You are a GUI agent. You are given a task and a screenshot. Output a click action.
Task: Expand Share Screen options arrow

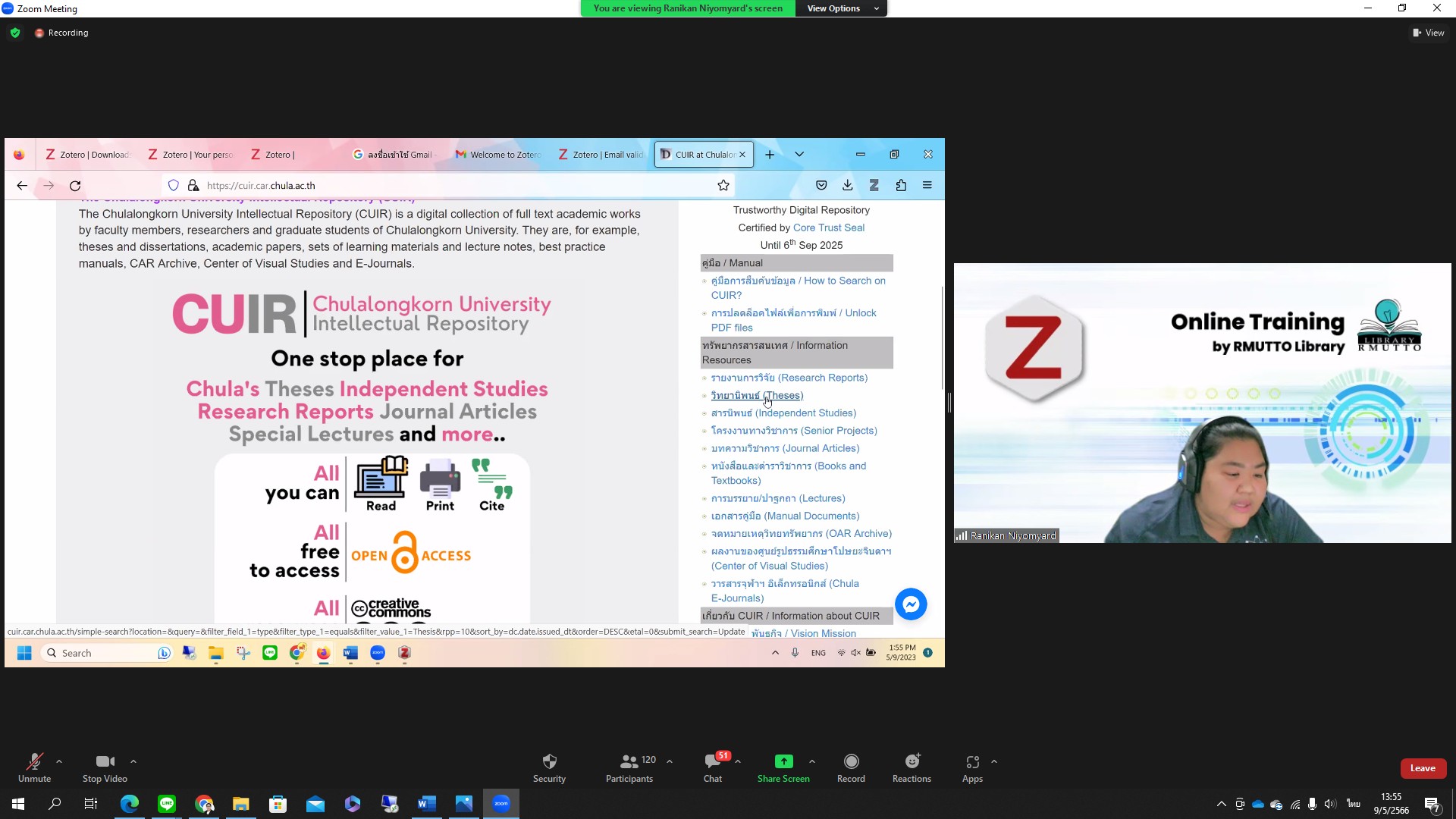pos(812,761)
